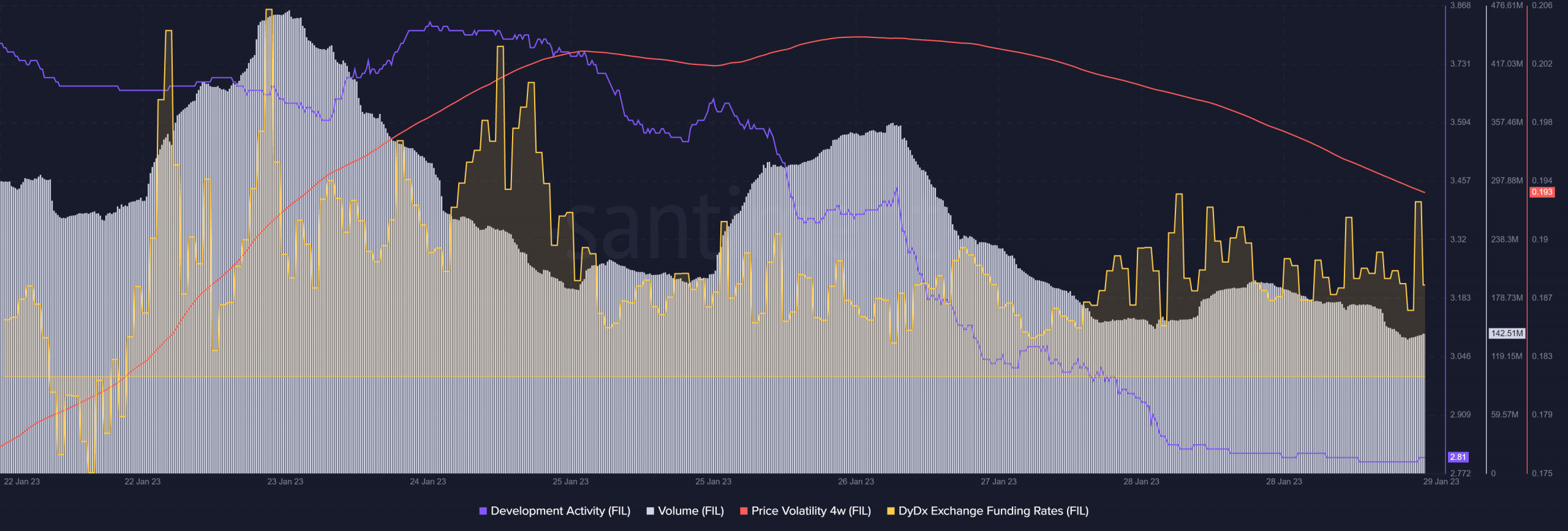Screen dimensions: 1568x531
Task: Click the 142.51M volume value badge
Action: pyautogui.click(x=1507, y=333)
